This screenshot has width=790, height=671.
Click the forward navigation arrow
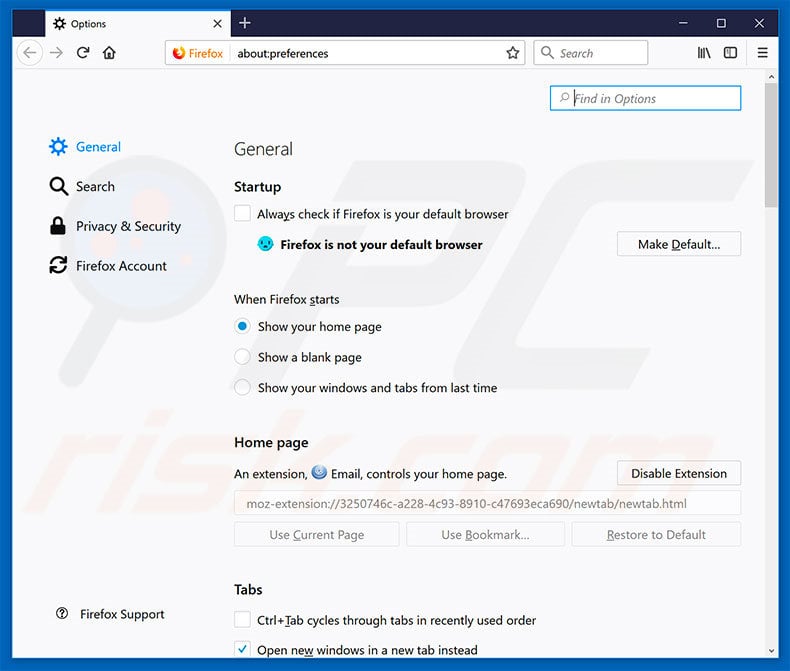coord(56,53)
